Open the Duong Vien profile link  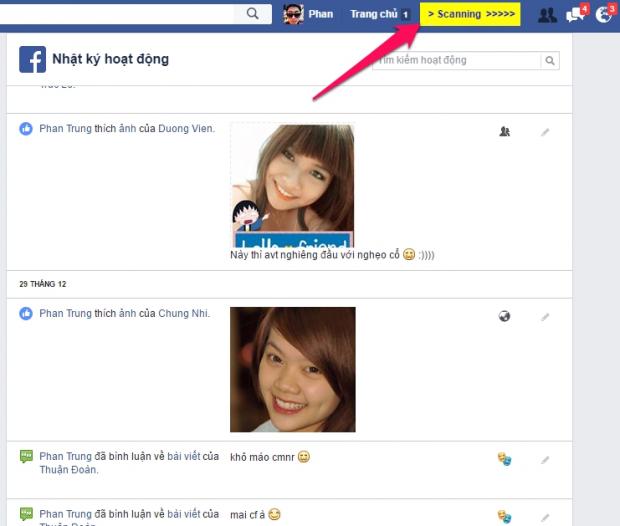185,129
